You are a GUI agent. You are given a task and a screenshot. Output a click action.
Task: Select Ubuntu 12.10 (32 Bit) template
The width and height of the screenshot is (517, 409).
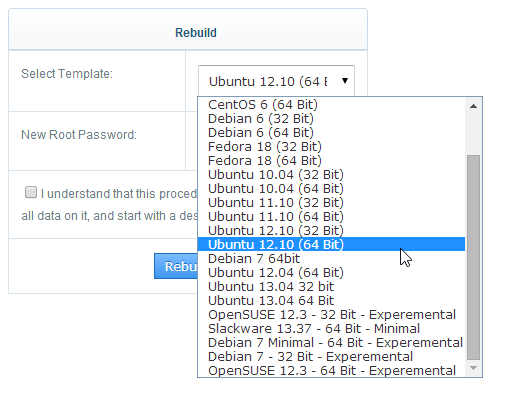click(331, 231)
